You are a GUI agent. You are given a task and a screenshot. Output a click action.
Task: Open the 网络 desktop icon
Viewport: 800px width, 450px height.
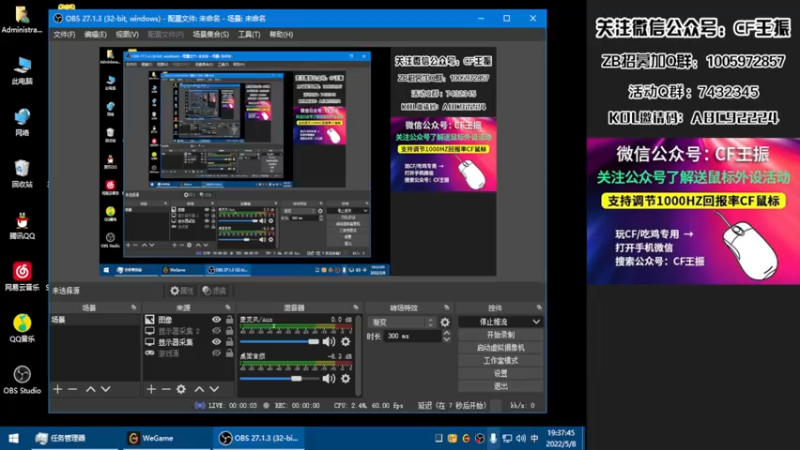click(22, 122)
